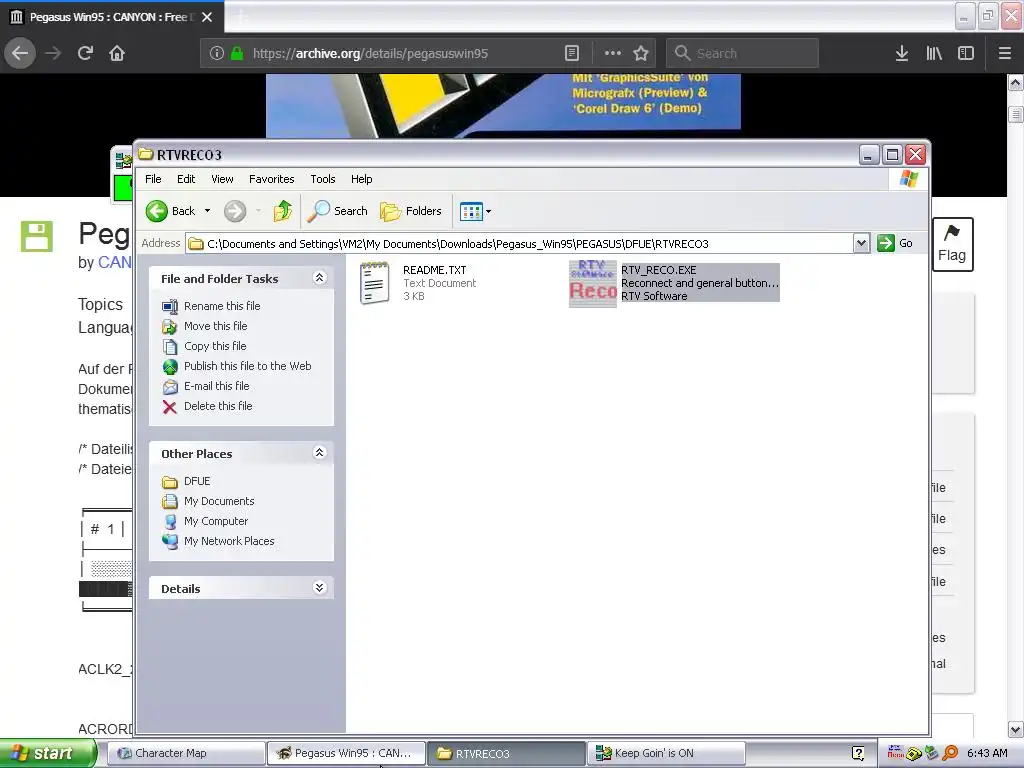Image resolution: width=1024 pixels, height=768 pixels.
Task: Open the Back history dropdown arrow
Action: tap(207, 211)
